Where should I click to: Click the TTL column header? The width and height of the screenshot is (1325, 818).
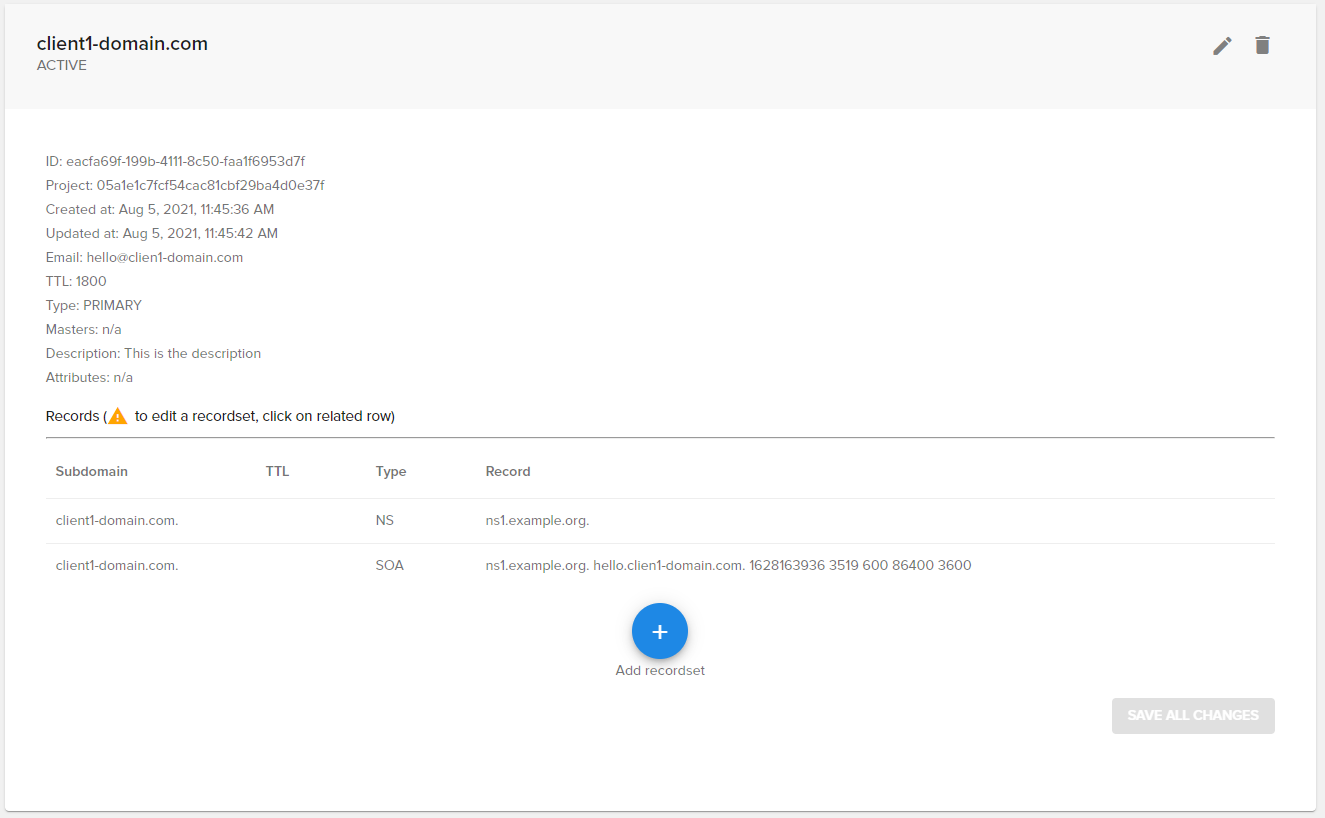(277, 471)
